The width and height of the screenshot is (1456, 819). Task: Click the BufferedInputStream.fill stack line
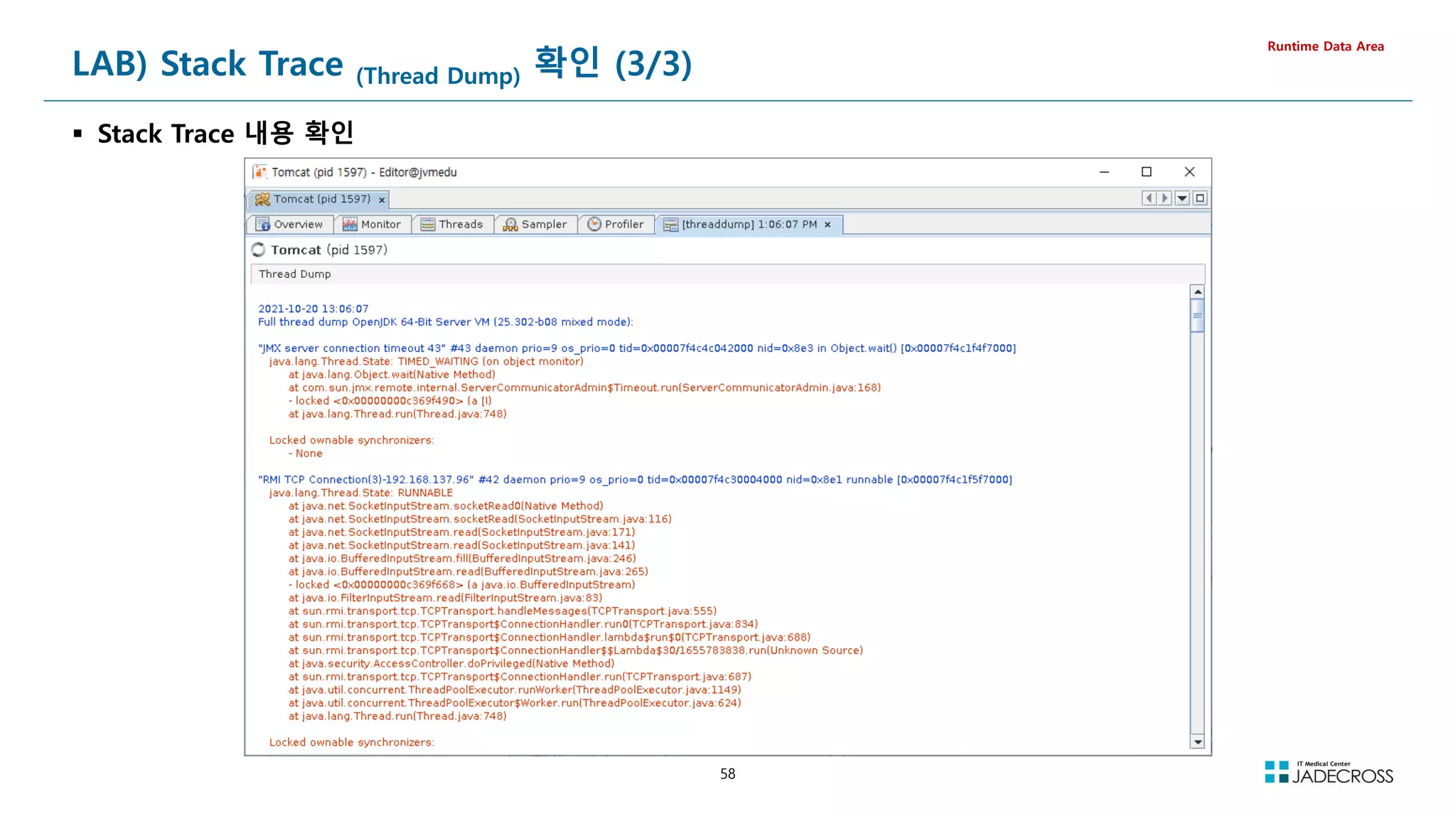point(462,559)
